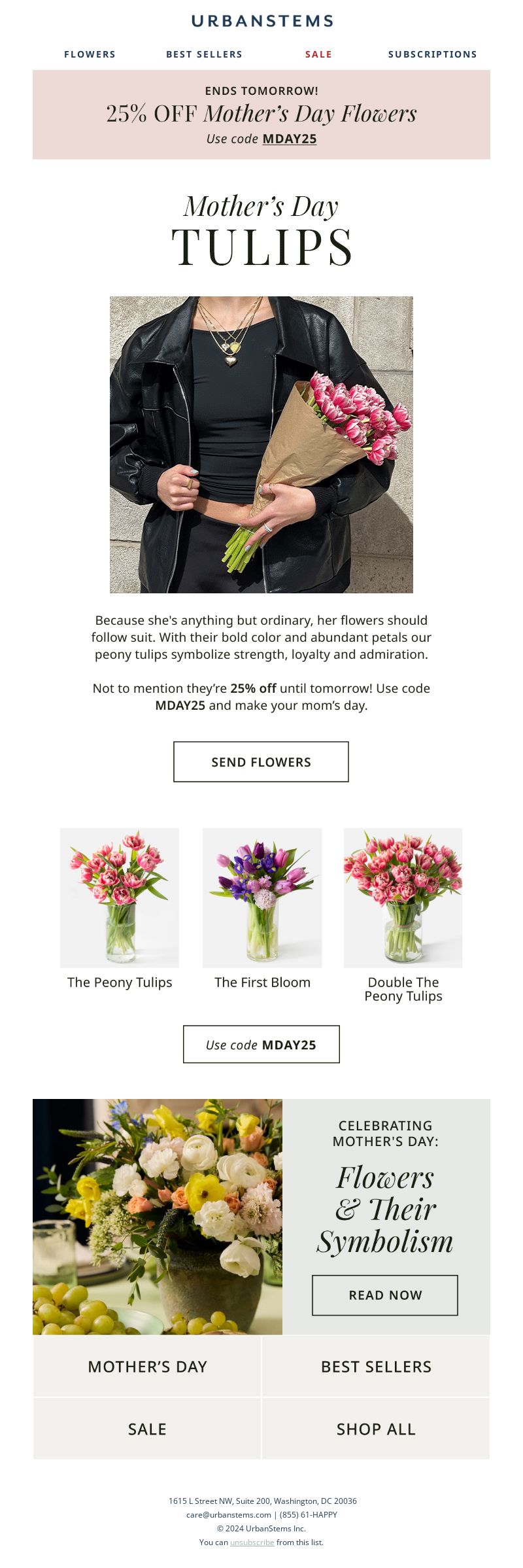Open the Flowers navigation menu item

coord(90,54)
